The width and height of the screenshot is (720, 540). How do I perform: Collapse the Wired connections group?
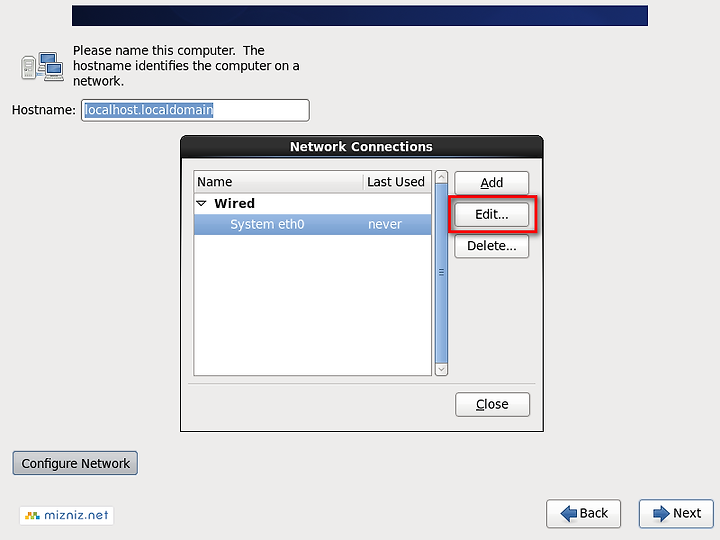pos(201,203)
